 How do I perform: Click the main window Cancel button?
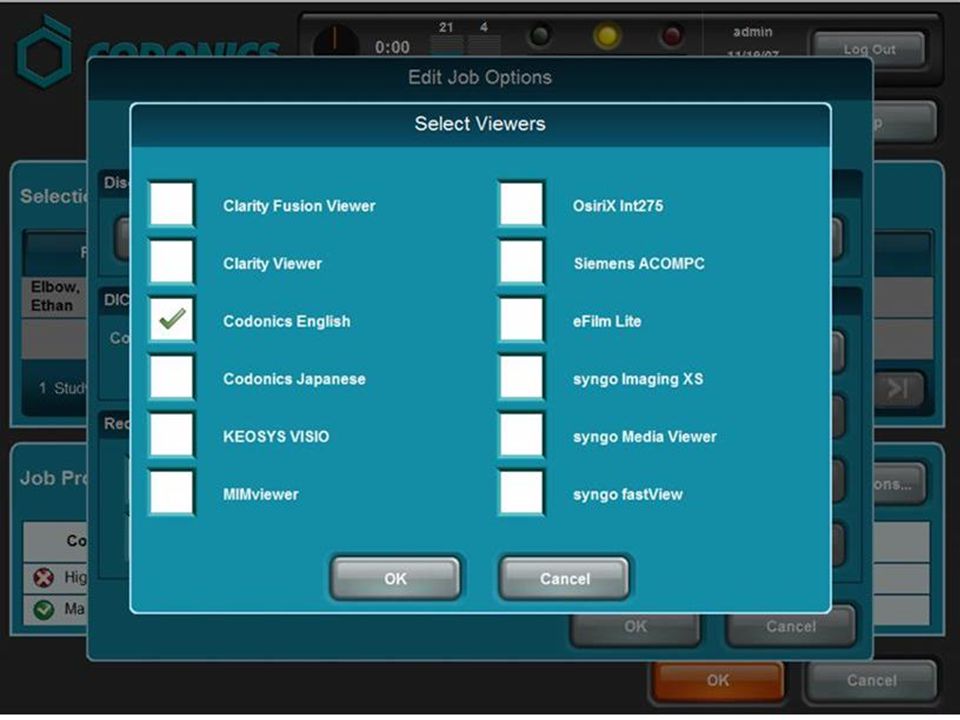tap(871, 680)
